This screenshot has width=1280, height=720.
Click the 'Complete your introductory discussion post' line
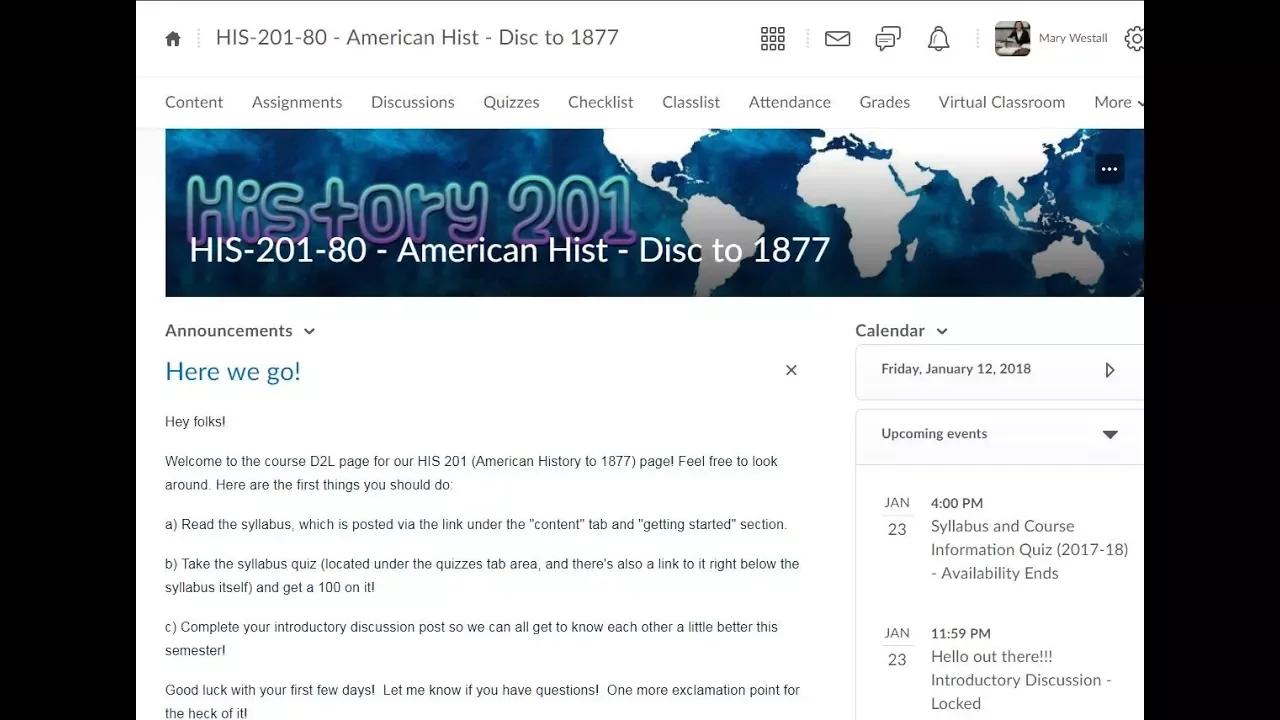pos(471,639)
